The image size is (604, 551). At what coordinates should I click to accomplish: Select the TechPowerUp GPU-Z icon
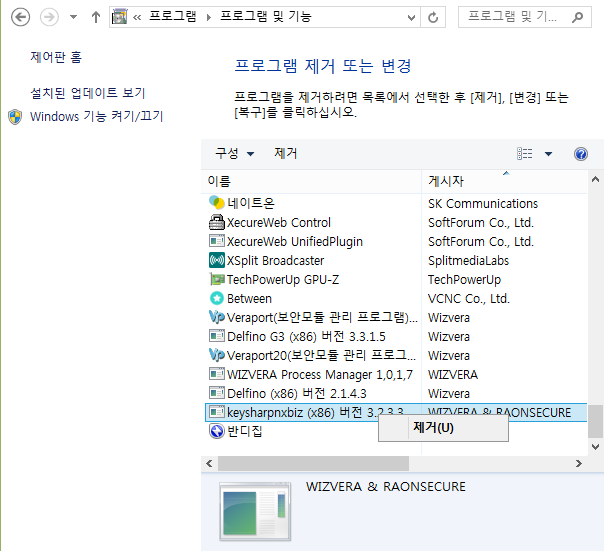pyautogui.click(x=216, y=279)
